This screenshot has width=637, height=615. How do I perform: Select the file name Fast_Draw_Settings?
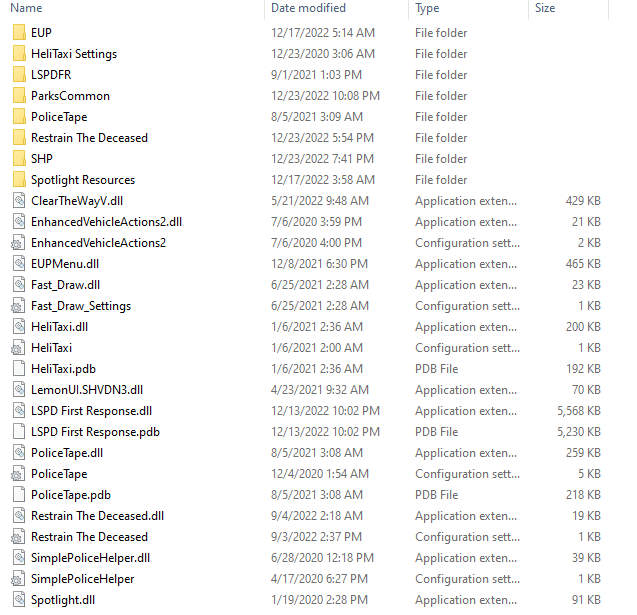(81, 306)
